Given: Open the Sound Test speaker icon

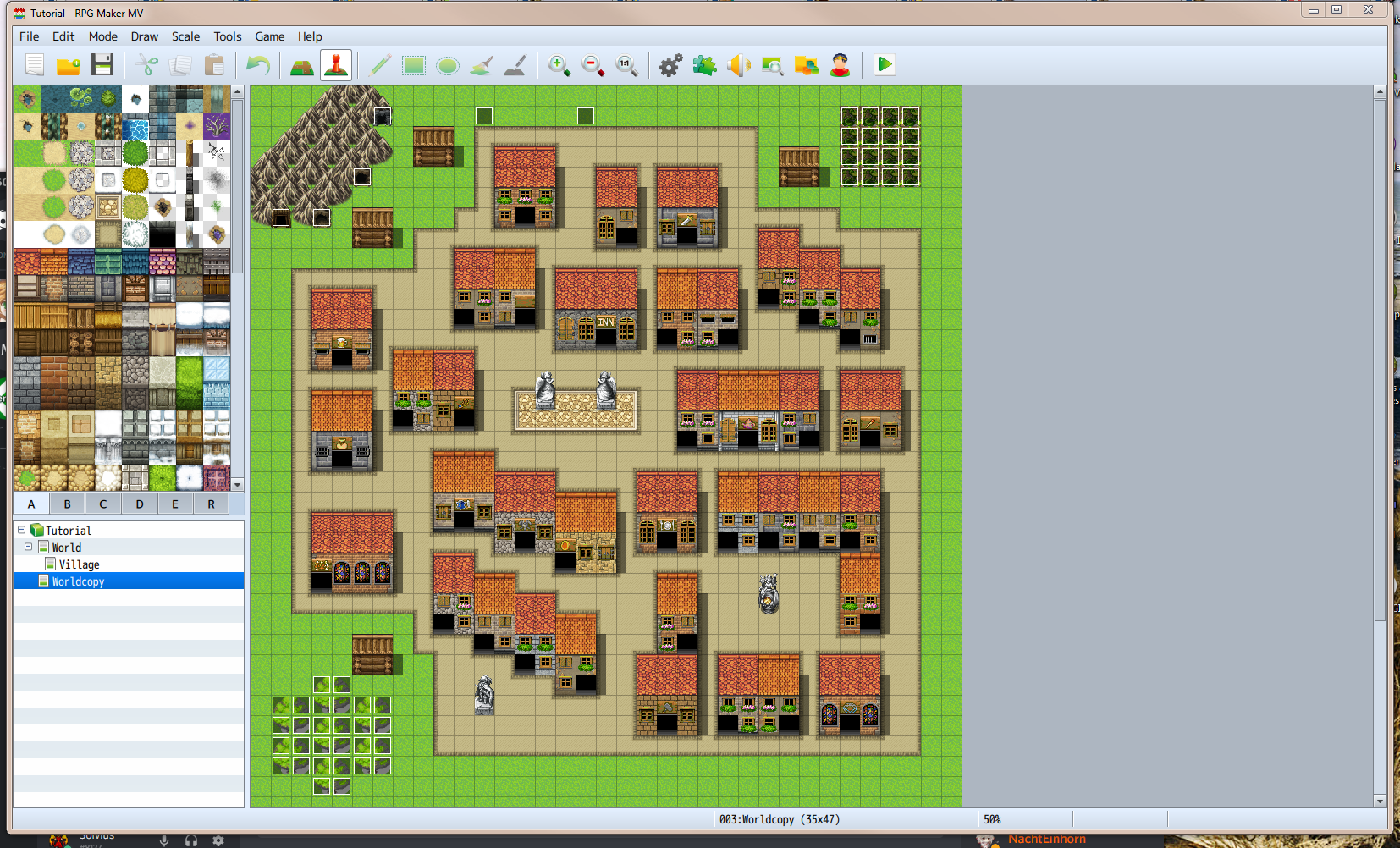Looking at the screenshot, I should [x=739, y=65].
